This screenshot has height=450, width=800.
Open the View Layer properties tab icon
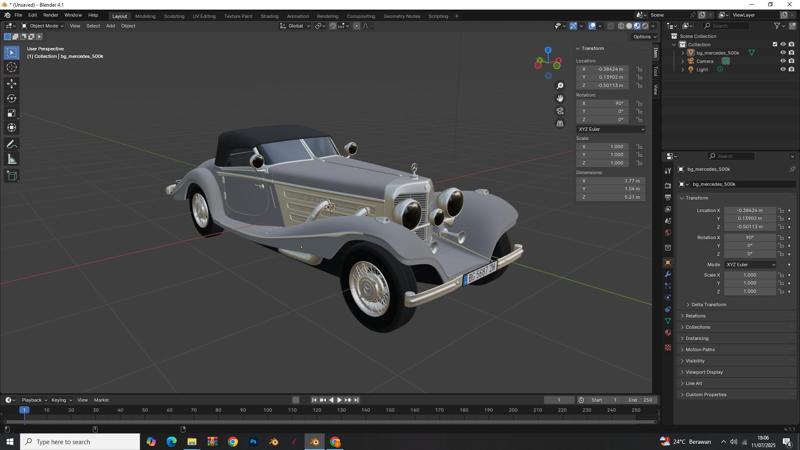(668, 209)
